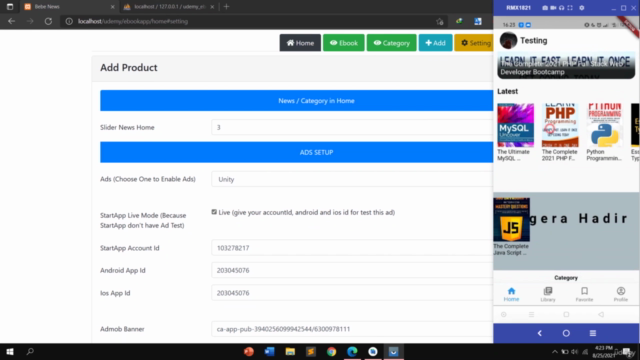Start recording in RMX1821 mirror window
Viewport: 640px width, 360px height.
click(553, 8)
